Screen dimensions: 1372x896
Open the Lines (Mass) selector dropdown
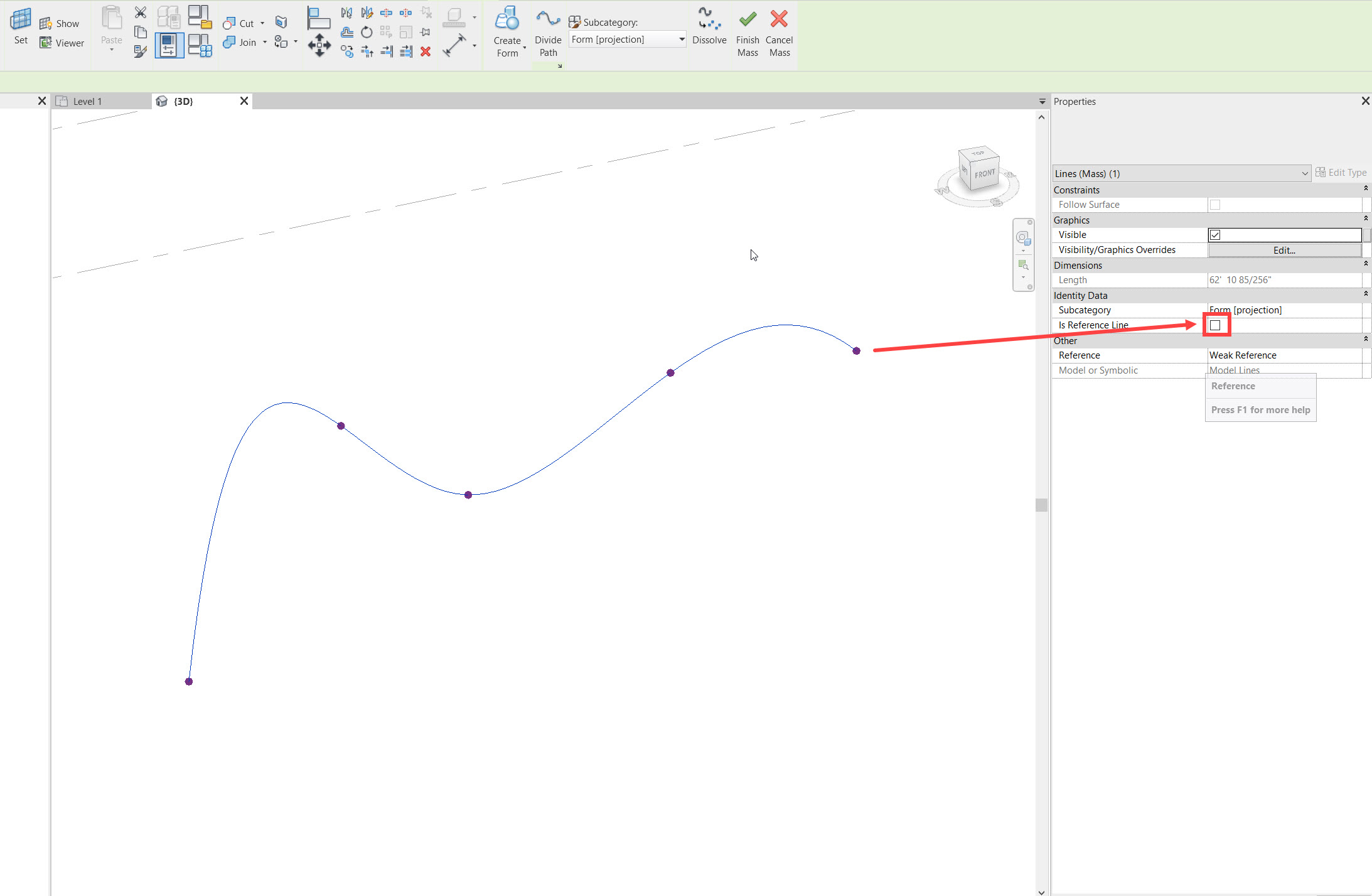pyautogui.click(x=1304, y=173)
